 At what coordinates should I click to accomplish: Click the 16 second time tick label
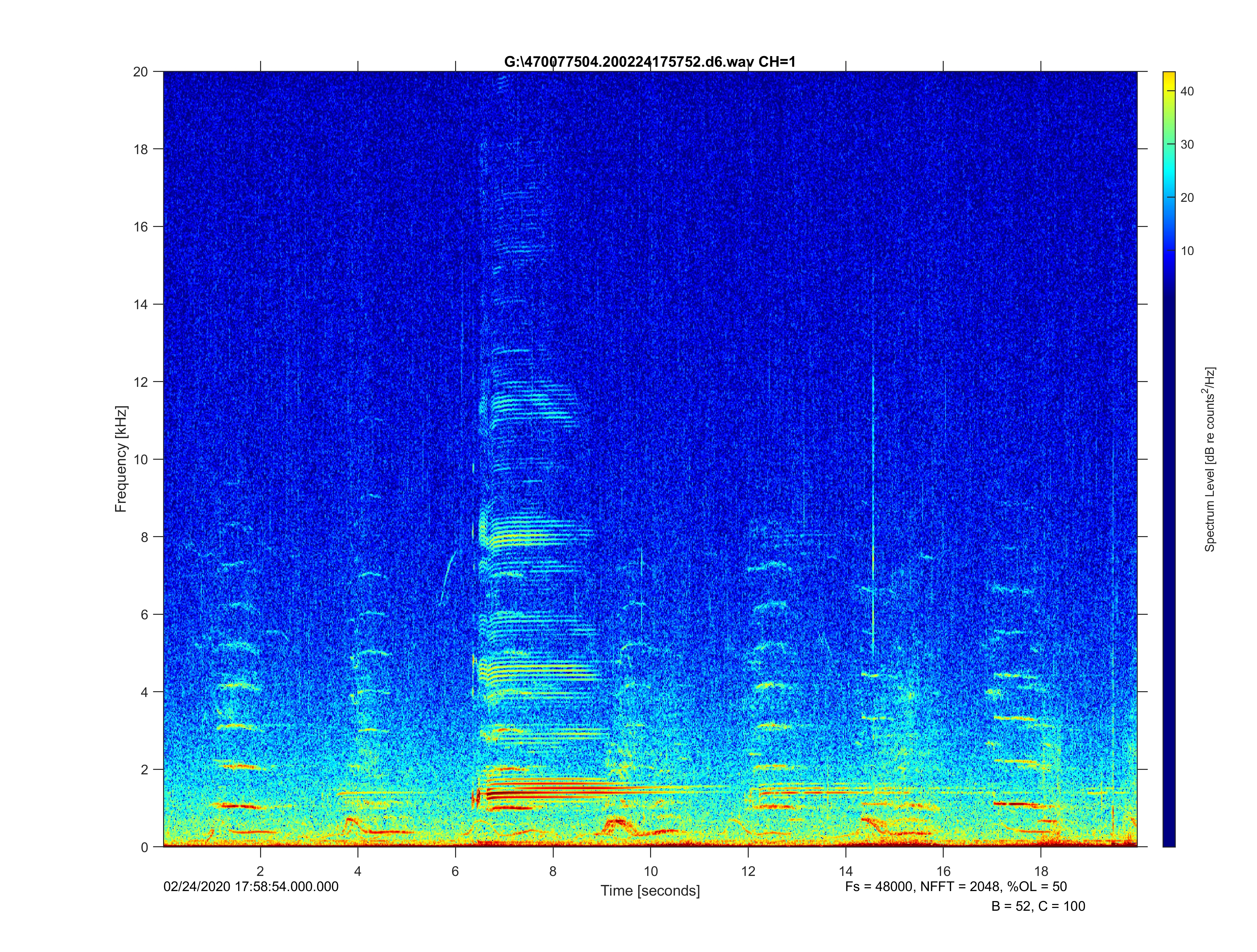coord(943,871)
